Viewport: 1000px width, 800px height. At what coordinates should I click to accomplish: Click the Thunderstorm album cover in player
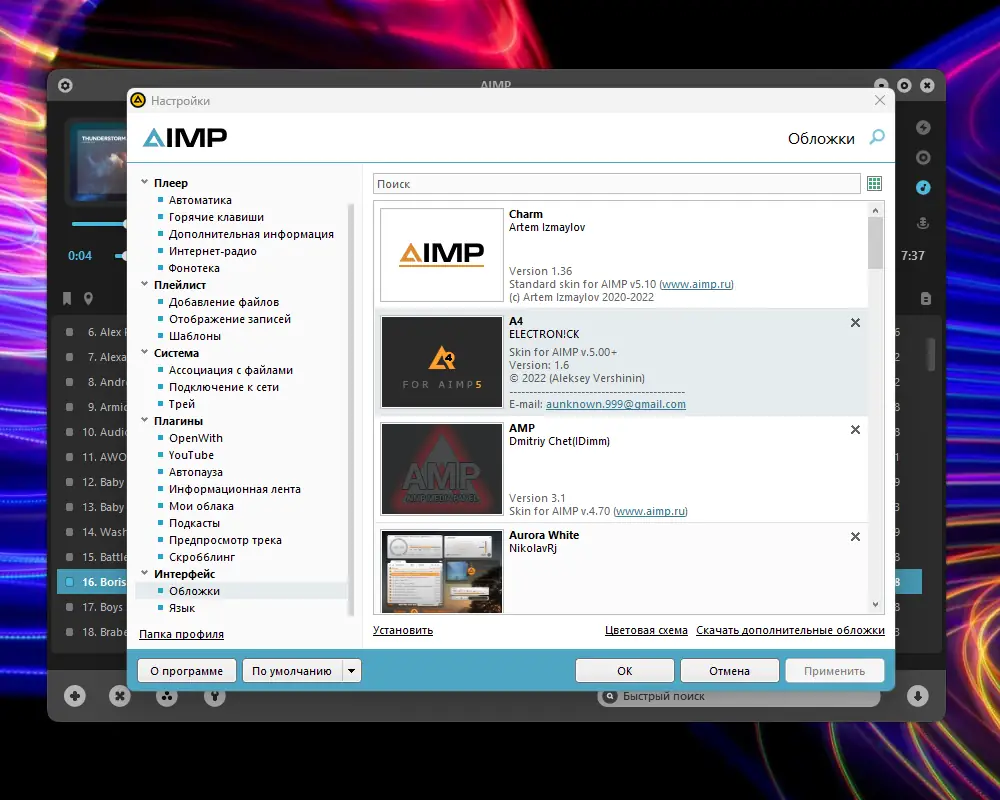pos(98,161)
